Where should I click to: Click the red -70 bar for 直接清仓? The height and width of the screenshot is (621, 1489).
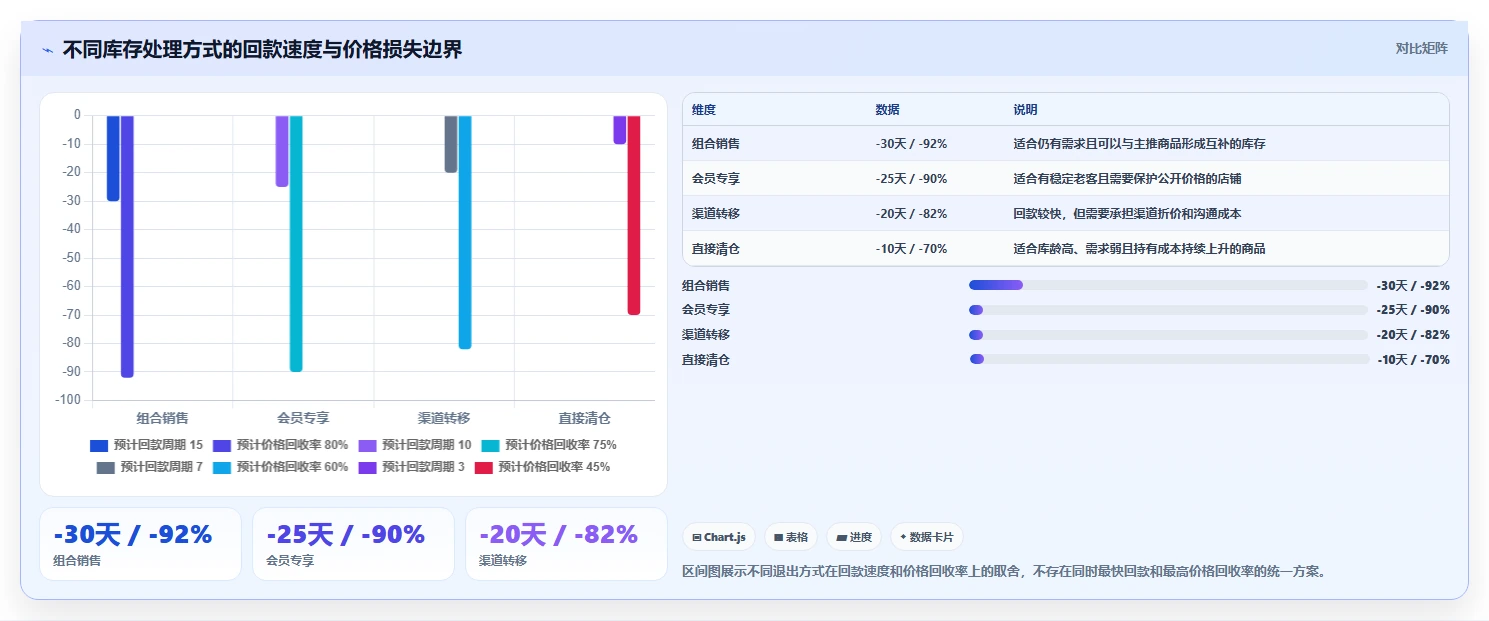tap(634, 215)
